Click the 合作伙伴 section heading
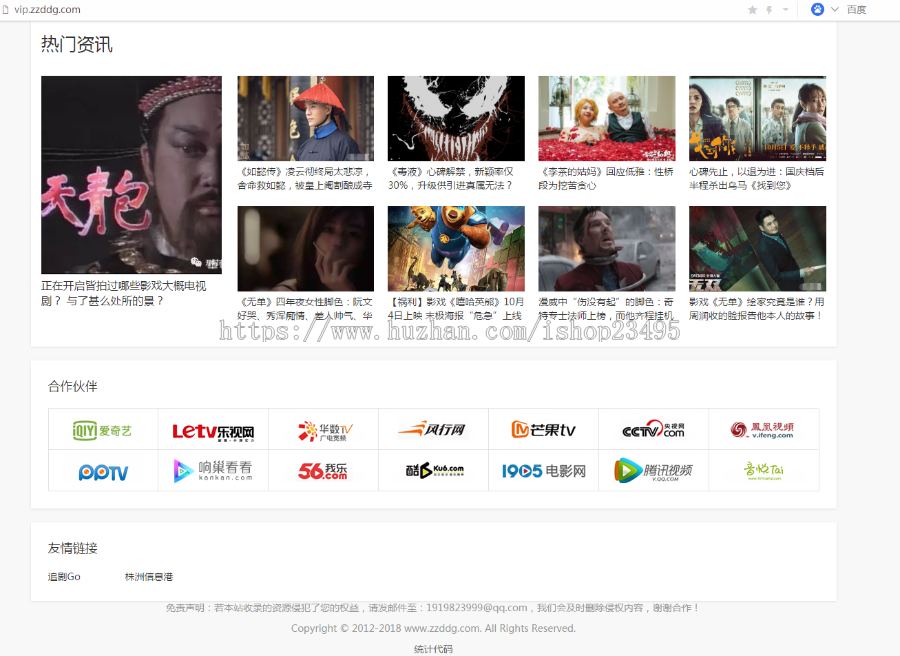The height and width of the screenshot is (656, 900). coord(72,386)
